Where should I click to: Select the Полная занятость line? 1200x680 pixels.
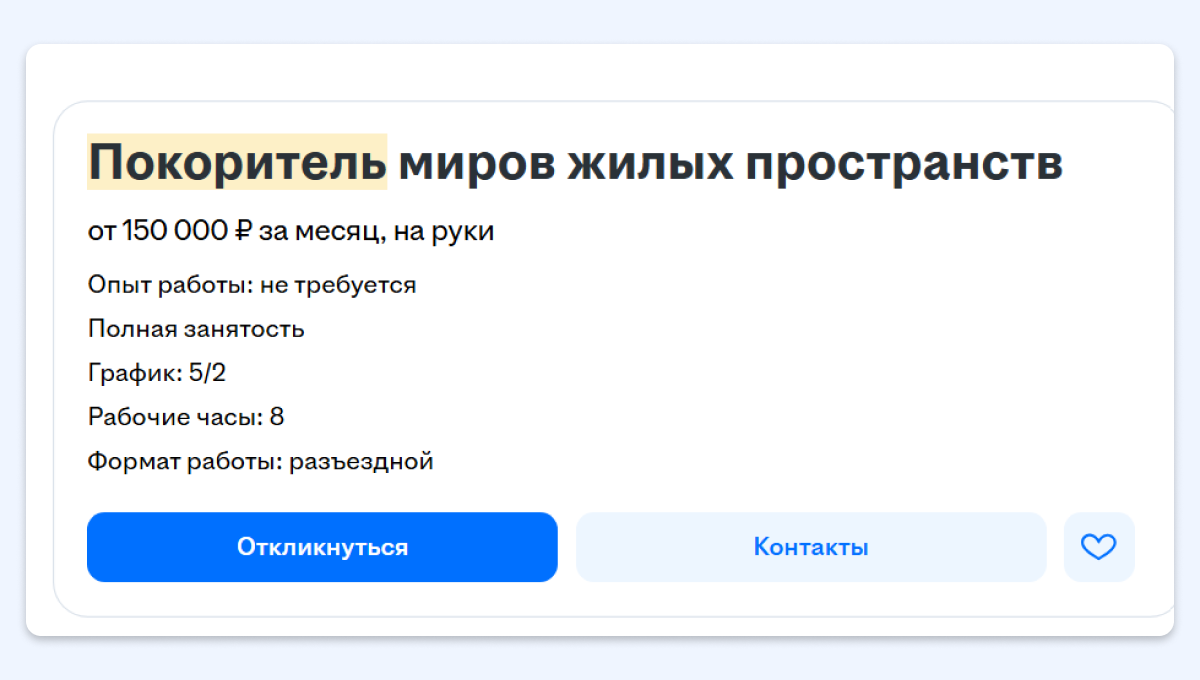tap(196, 329)
